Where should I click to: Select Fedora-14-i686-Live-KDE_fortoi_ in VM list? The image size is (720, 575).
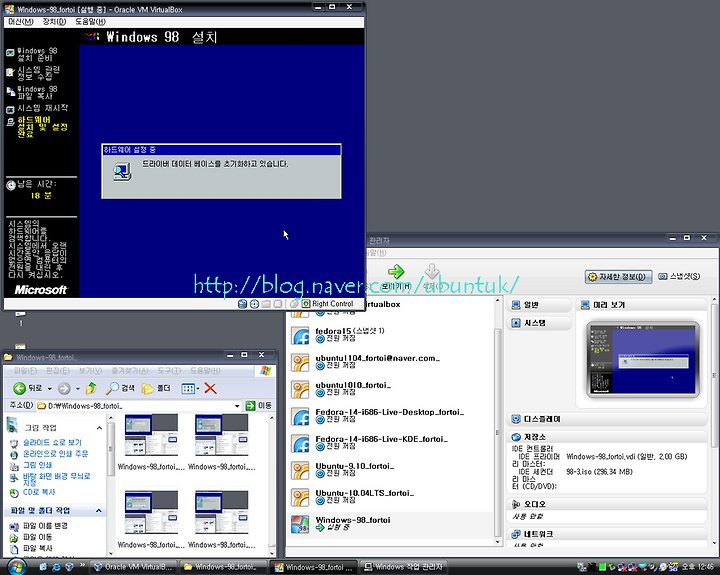tap(390, 443)
